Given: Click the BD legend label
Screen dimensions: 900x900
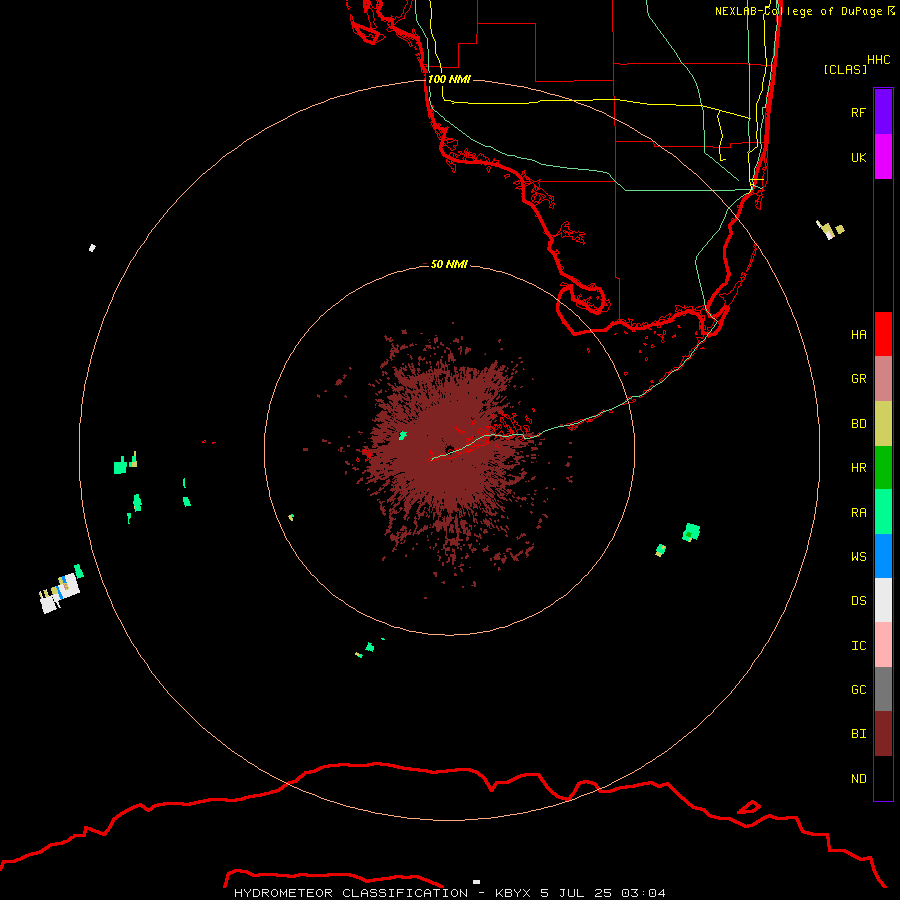Looking at the screenshot, I should click(x=858, y=424).
